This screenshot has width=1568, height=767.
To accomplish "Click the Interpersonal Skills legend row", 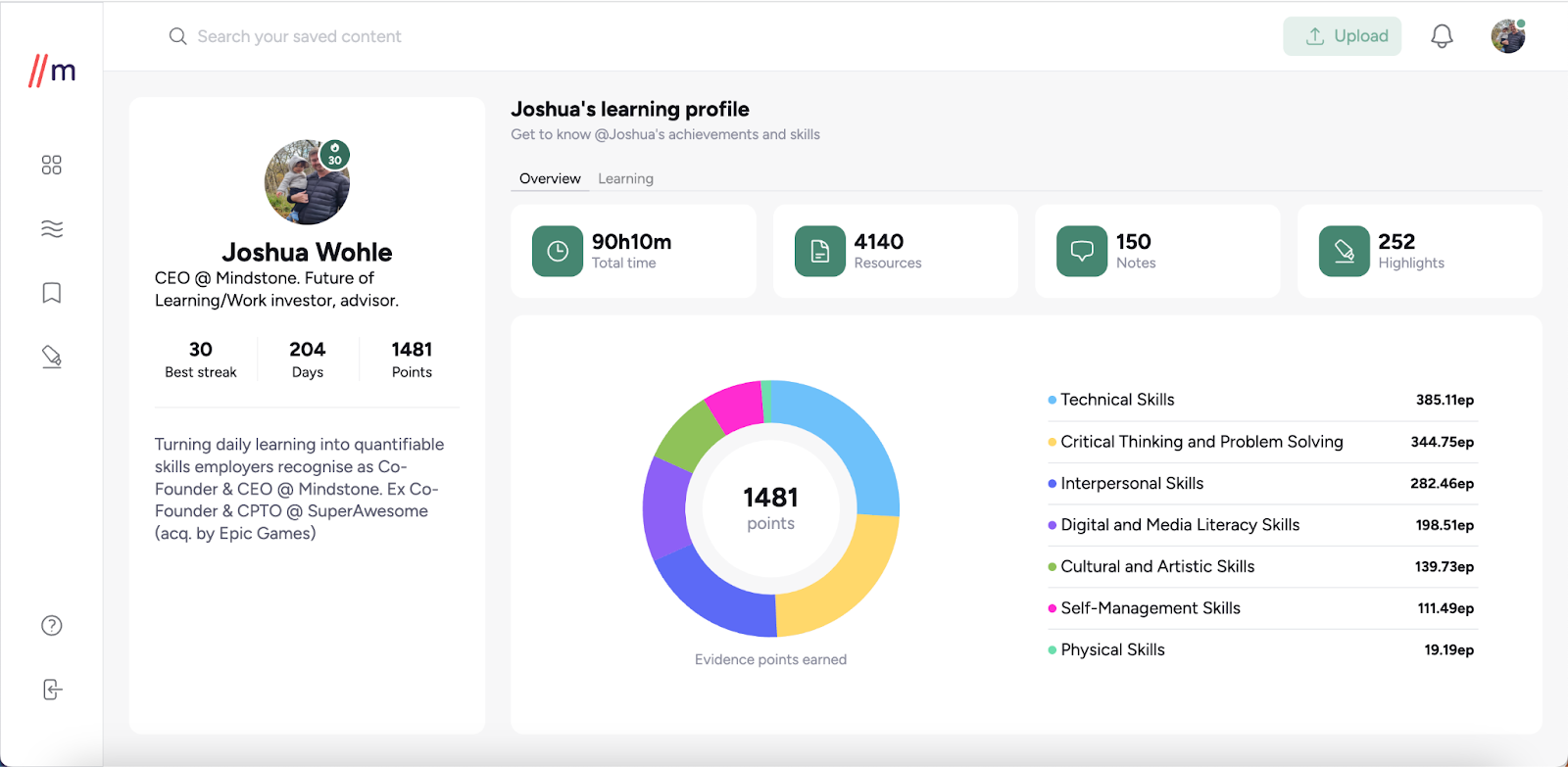I will click(1261, 484).
